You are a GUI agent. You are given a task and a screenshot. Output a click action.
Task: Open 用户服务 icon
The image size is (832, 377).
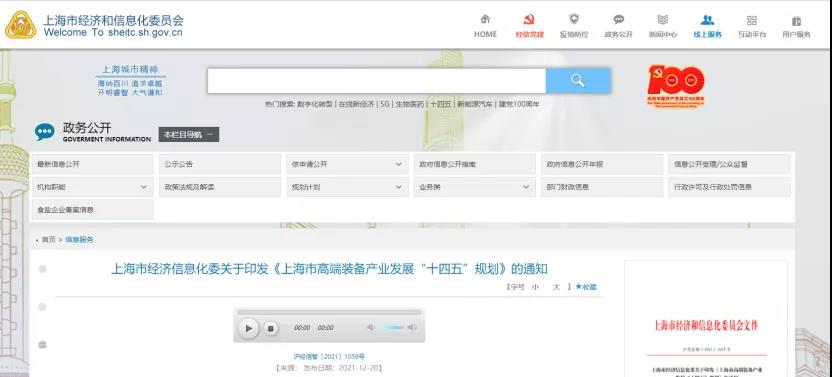[796, 21]
